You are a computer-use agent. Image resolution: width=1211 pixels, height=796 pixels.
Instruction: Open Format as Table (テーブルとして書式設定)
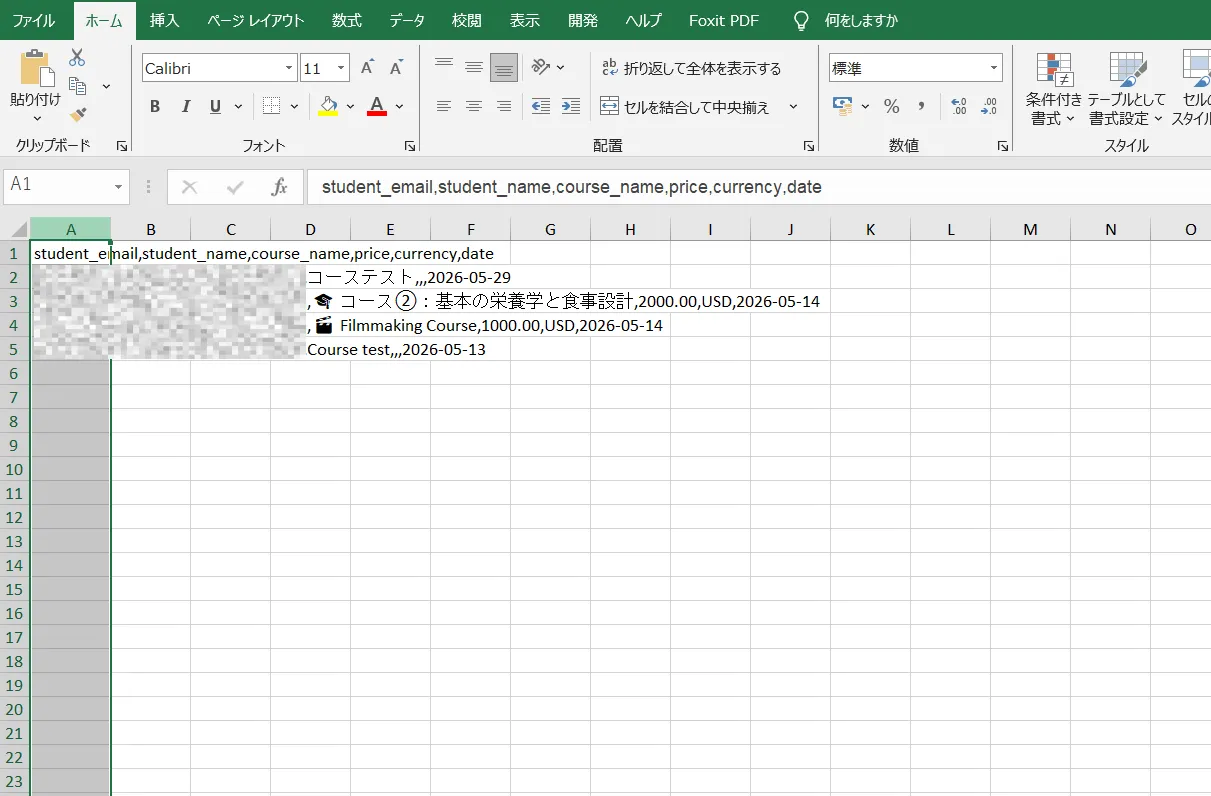[1127, 89]
